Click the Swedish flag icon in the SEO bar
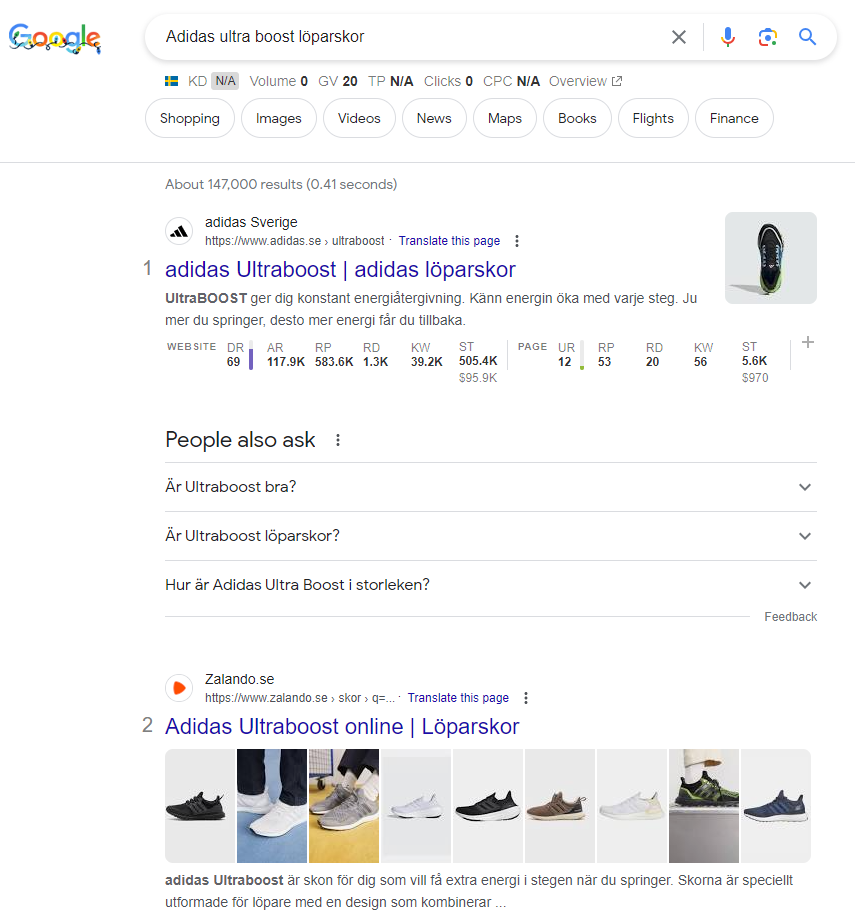This screenshot has width=855, height=915. coord(170,81)
